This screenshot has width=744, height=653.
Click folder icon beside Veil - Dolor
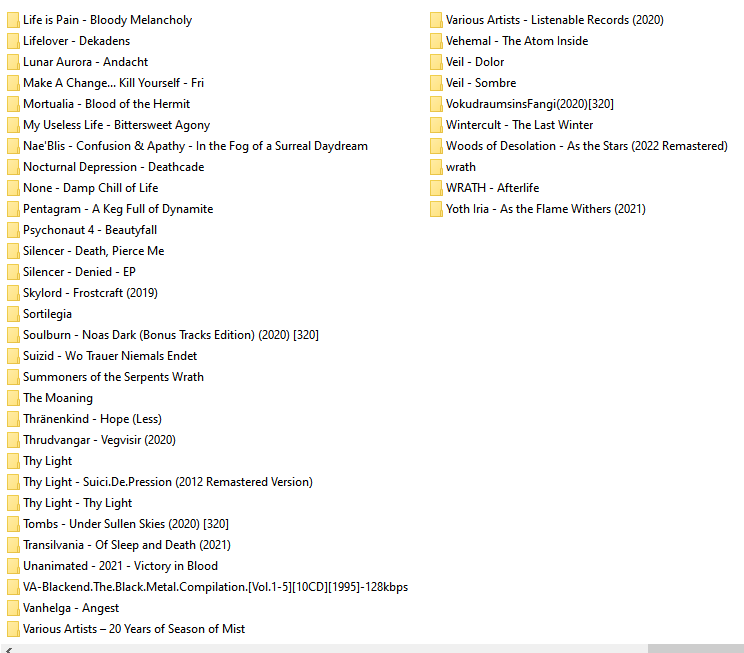click(x=436, y=62)
